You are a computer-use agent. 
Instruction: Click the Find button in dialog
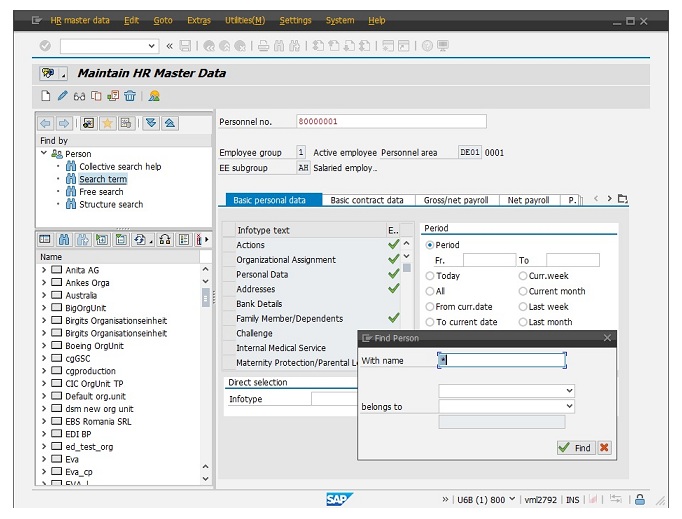575,448
